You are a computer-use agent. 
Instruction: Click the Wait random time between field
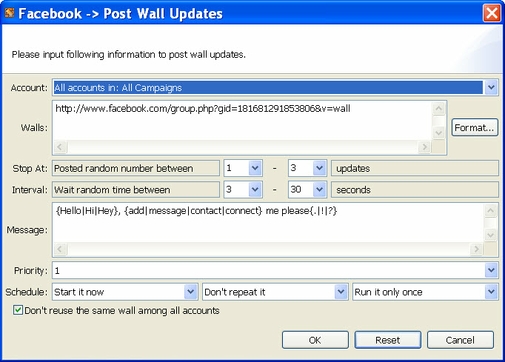136,190
